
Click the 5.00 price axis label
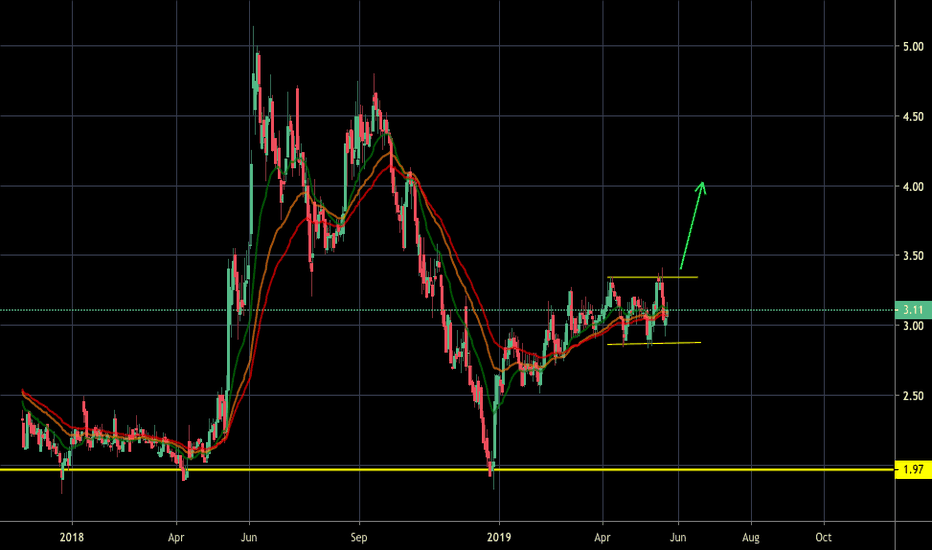[914, 46]
